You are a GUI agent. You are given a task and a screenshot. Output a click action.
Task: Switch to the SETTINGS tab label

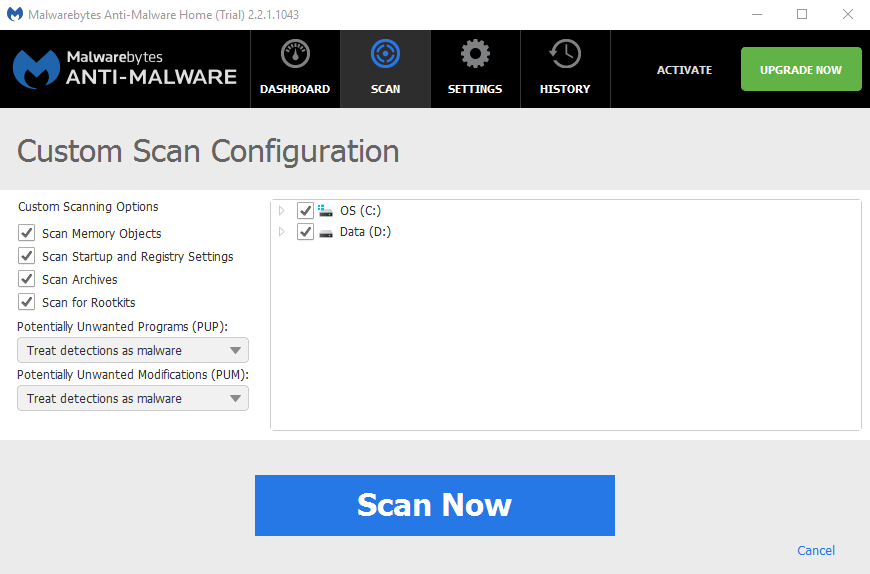pos(475,89)
